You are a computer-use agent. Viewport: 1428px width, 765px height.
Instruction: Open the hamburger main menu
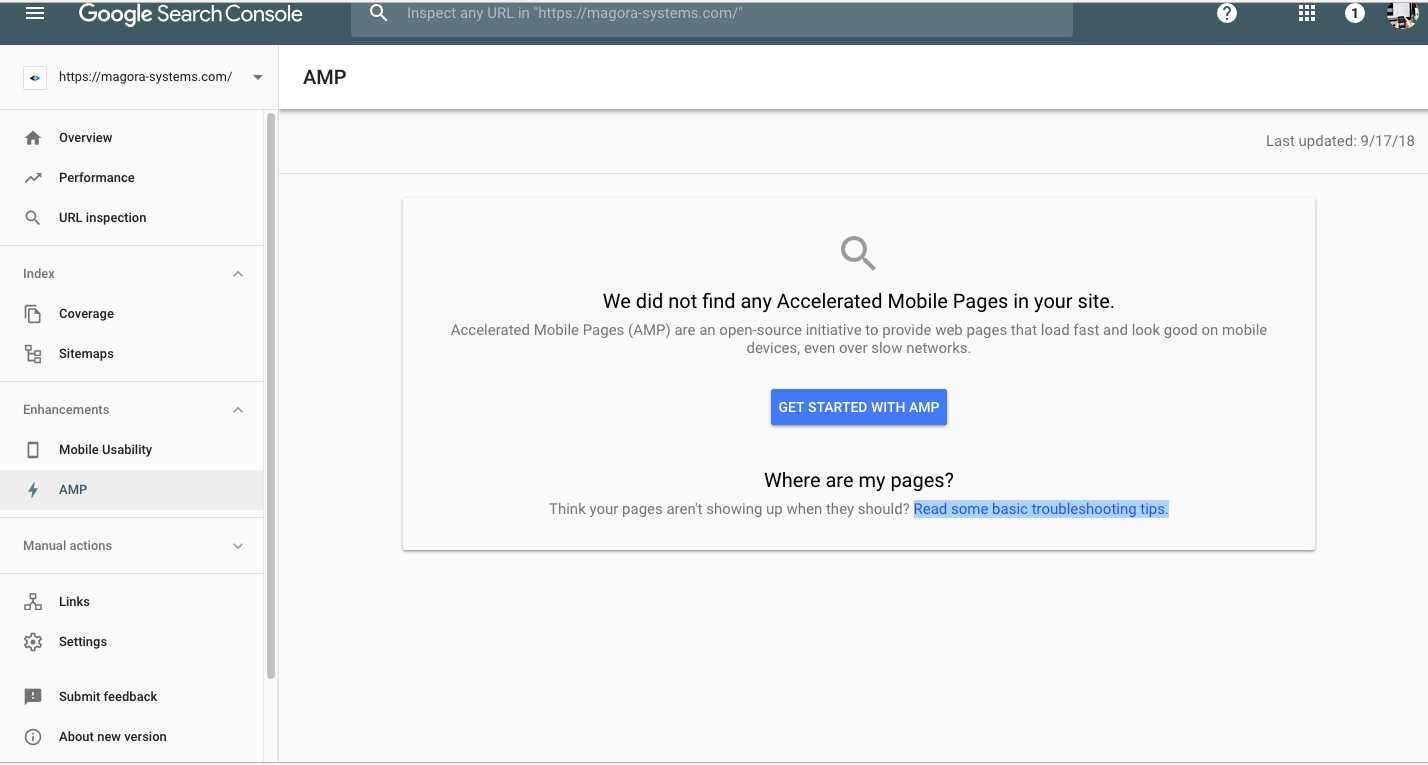[x=35, y=13]
